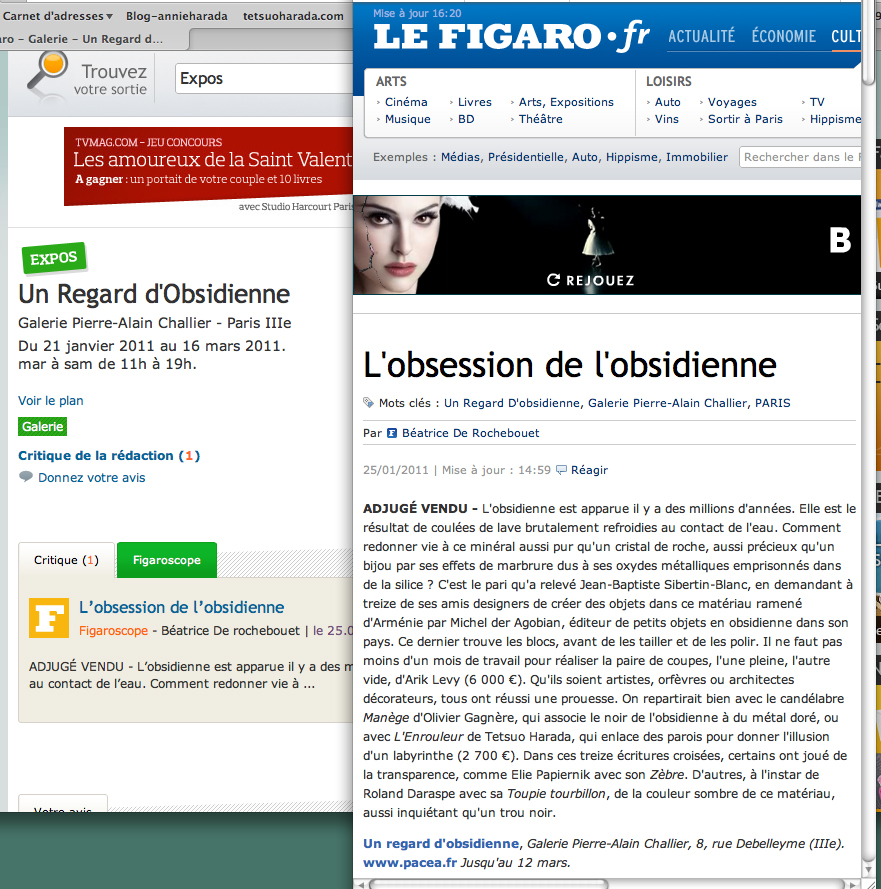Viewport: 881px width, 889px height.
Task: Open Auto link under Loisirs
Action: coord(667,102)
